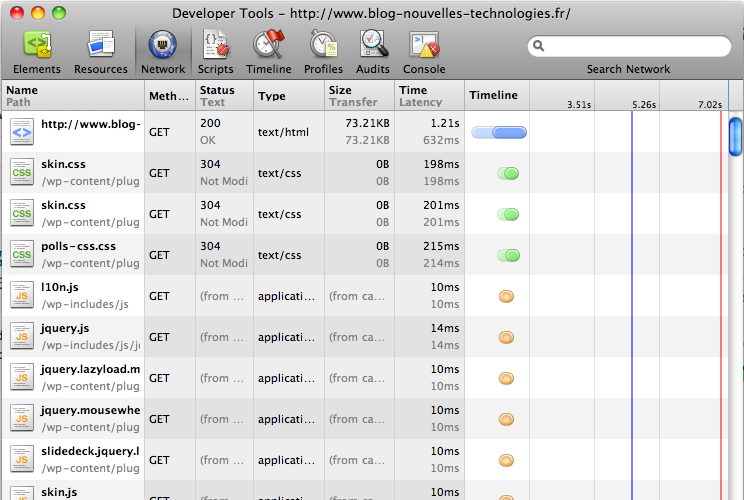Viewport: 744px width, 500px height.
Task: Click the vertical scrollbar thumb
Action: pyautogui.click(x=736, y=135)
